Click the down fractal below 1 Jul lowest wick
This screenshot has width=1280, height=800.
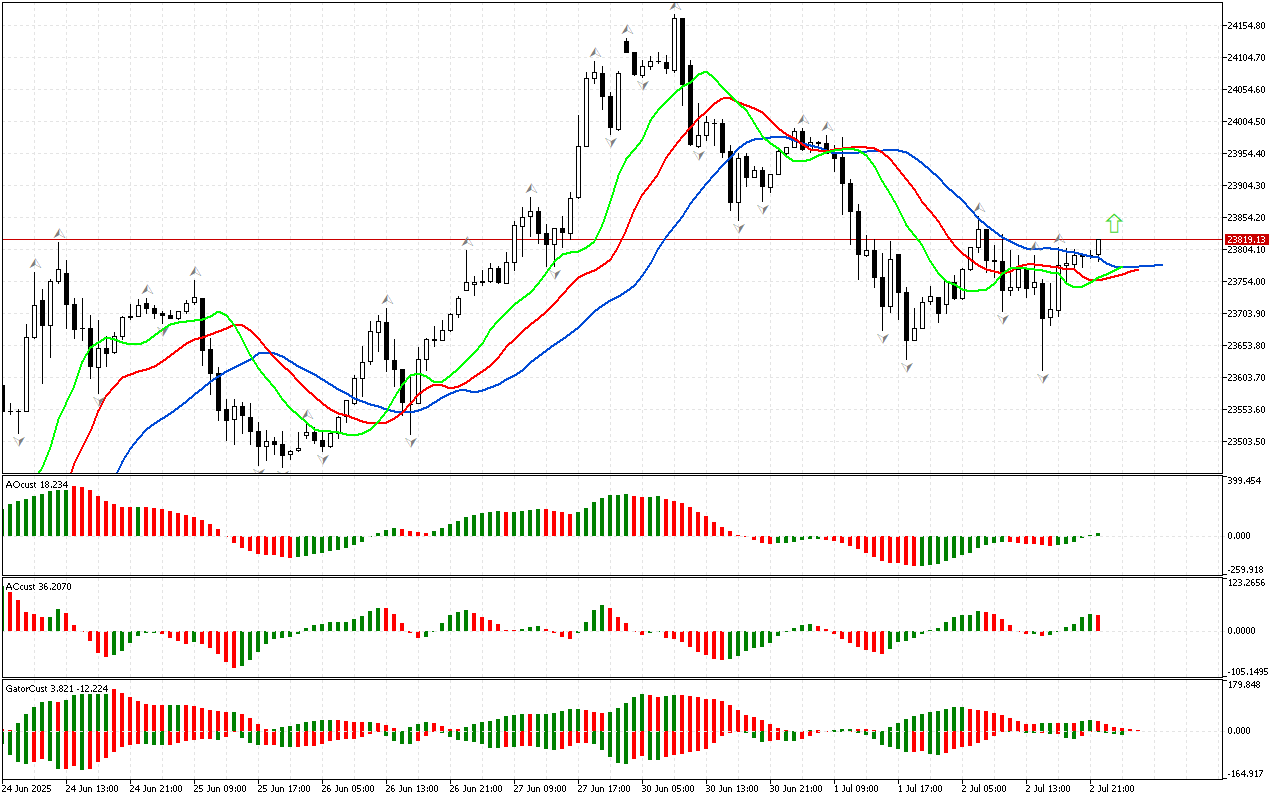(x=906, y=367)
